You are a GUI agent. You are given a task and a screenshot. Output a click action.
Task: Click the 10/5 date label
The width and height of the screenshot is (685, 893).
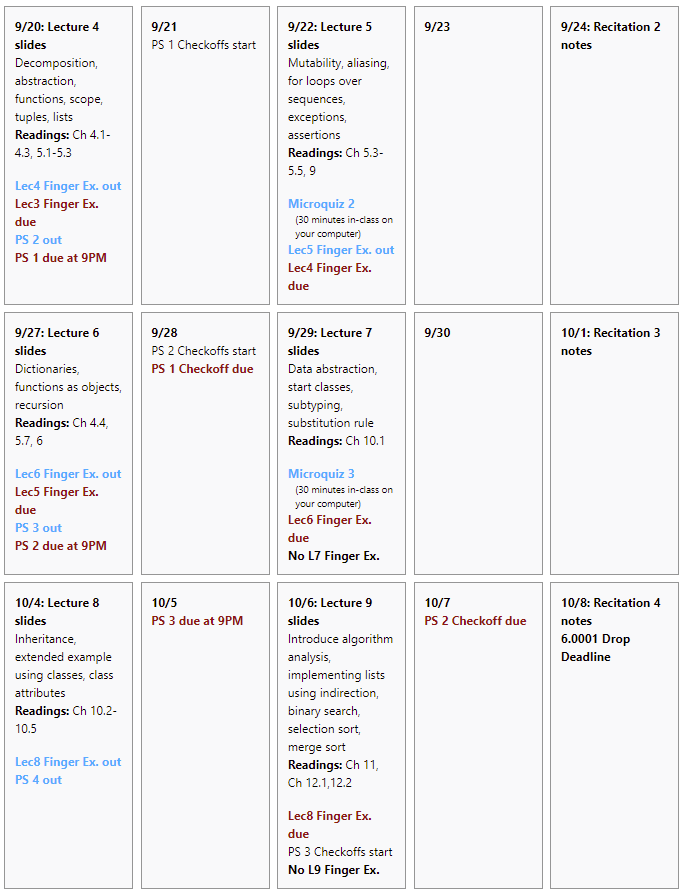[x=164, y=603]
